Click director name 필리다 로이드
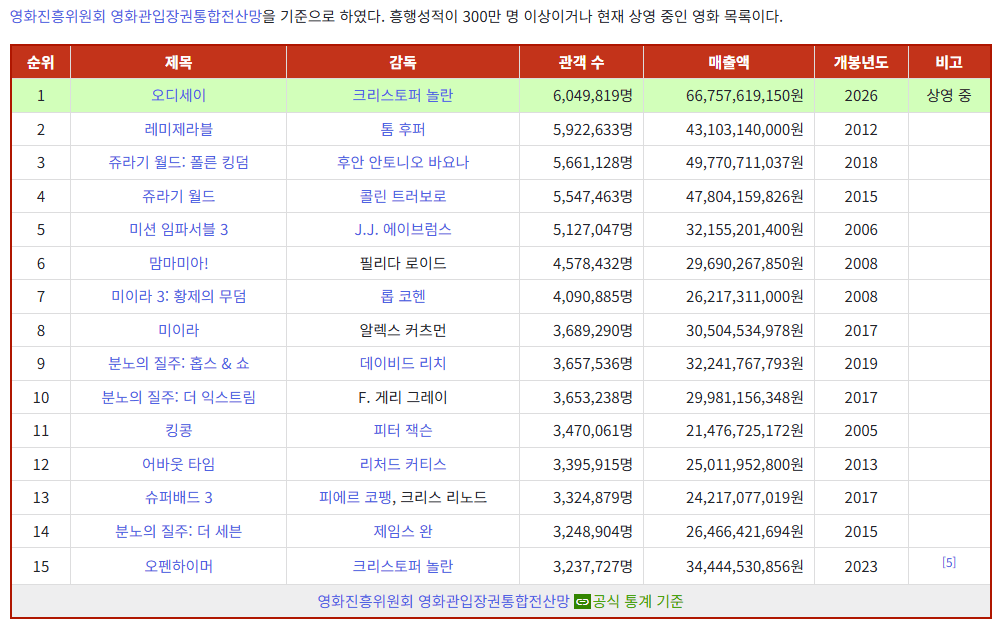 [x=403, y=264]
